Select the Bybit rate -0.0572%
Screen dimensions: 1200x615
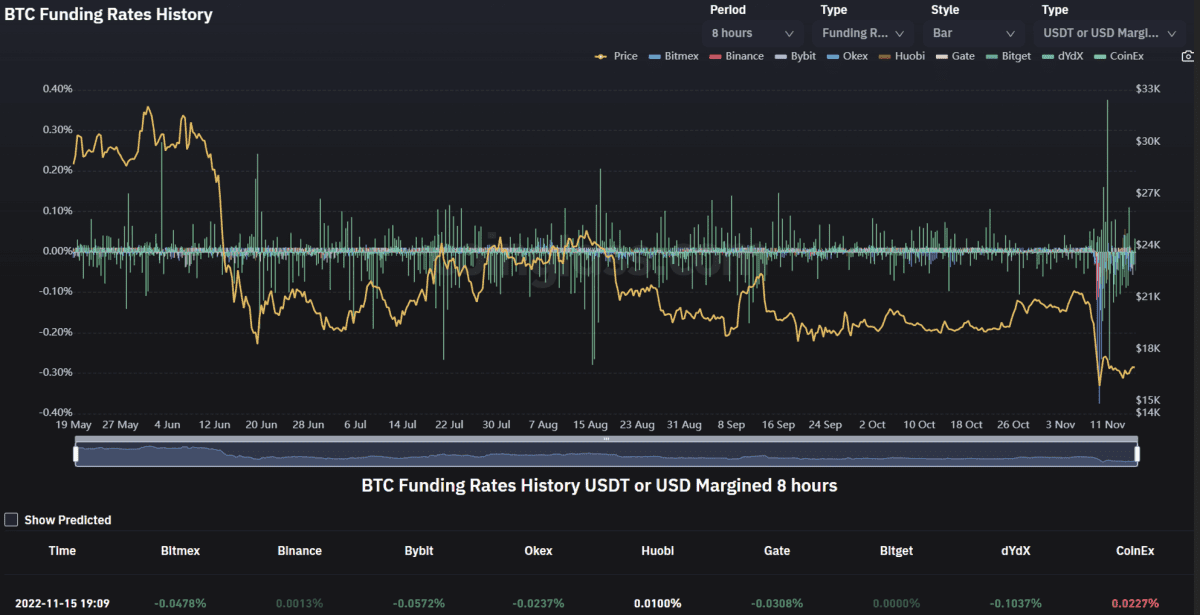[x=418, y=603]
